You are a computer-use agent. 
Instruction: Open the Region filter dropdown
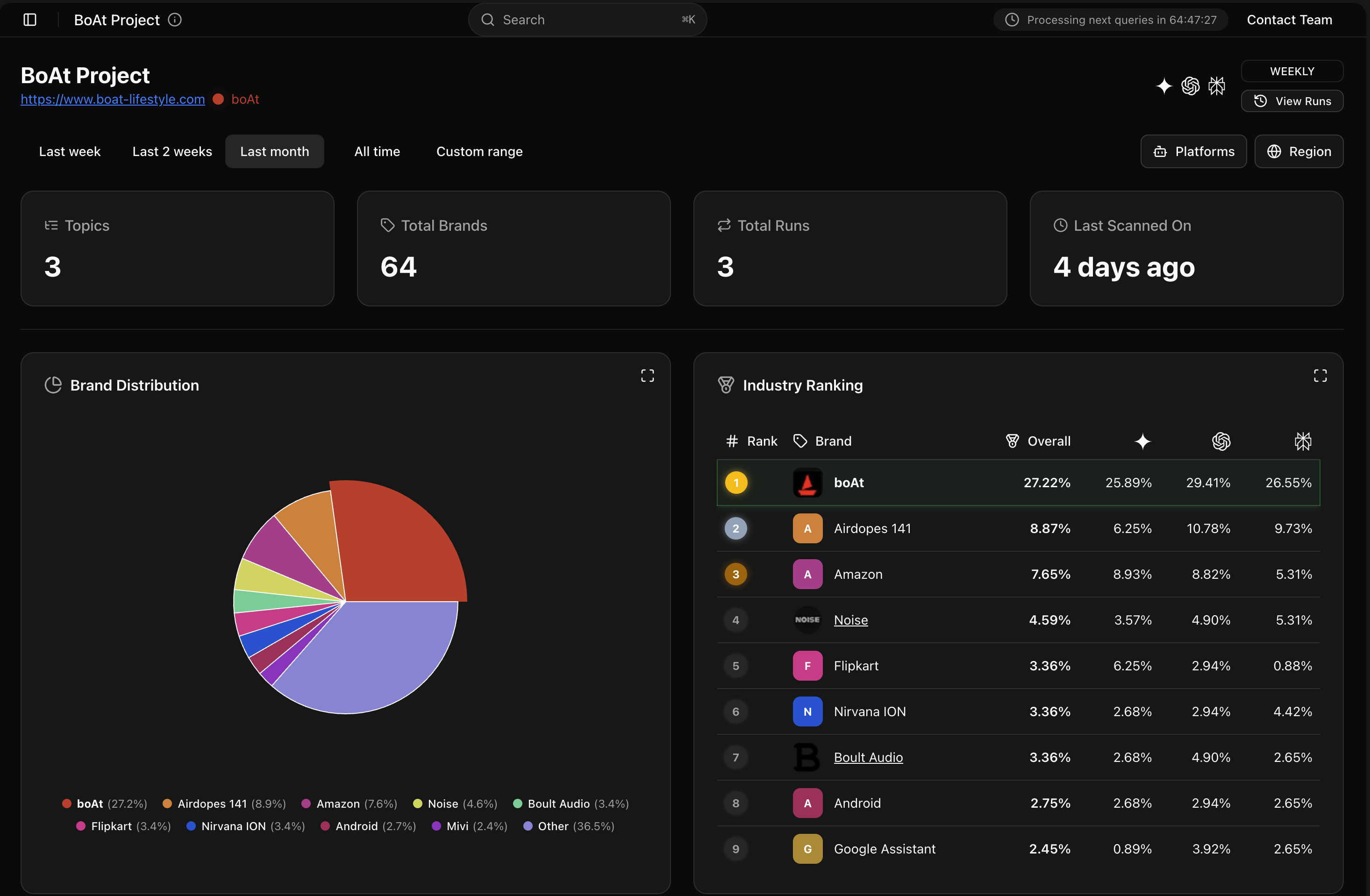pos(1299,151)
